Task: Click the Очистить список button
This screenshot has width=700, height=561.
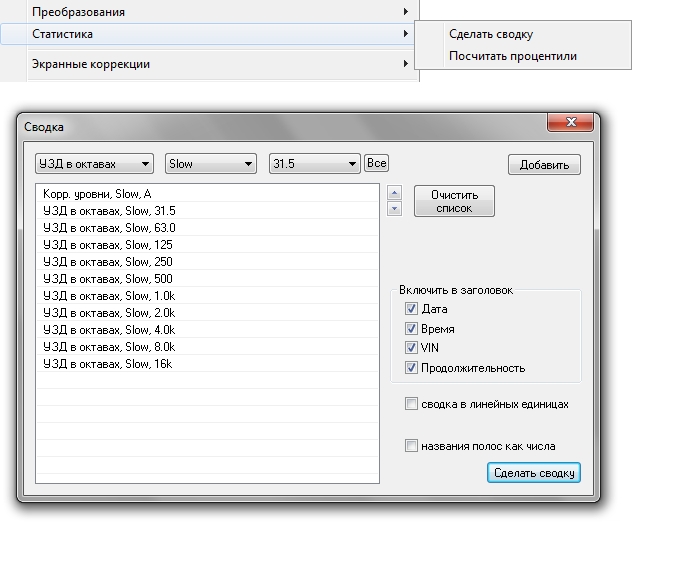Action: (454, 202)
